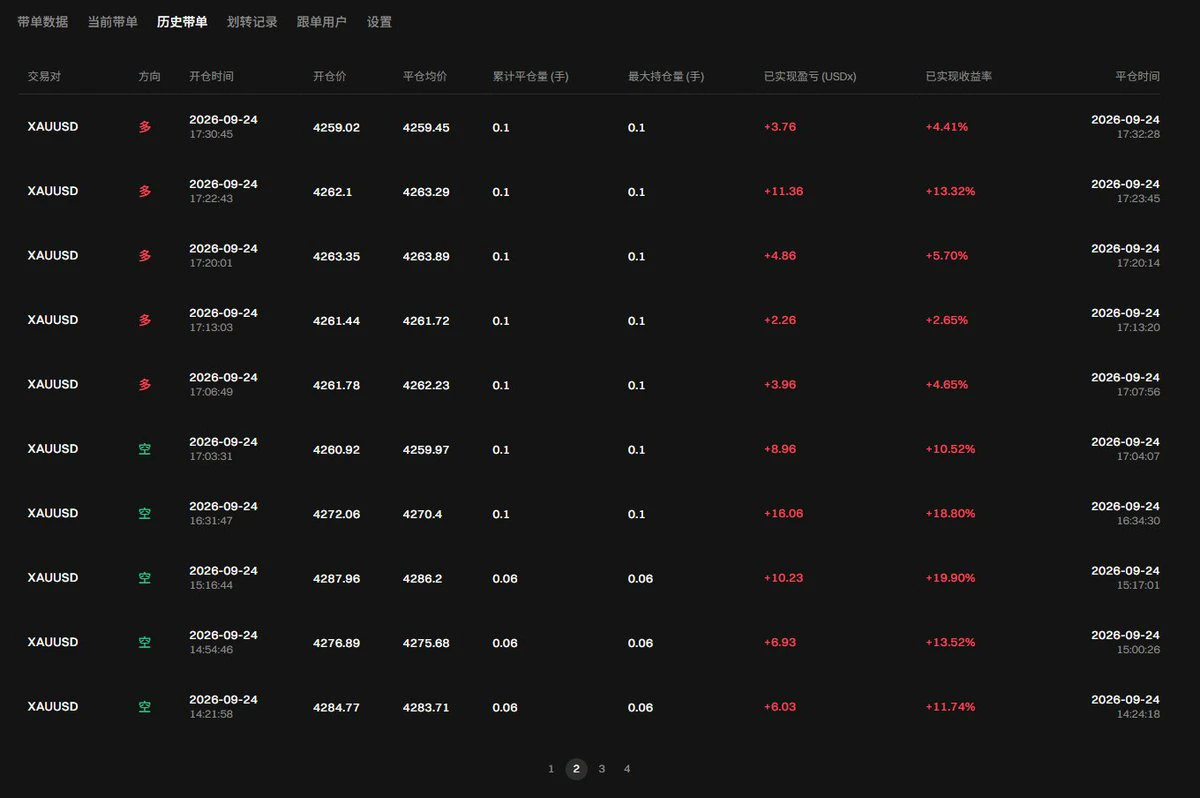Click the 平仓均价 column header
Screen dimensions: 1200x798
click(x=425, y=77)
